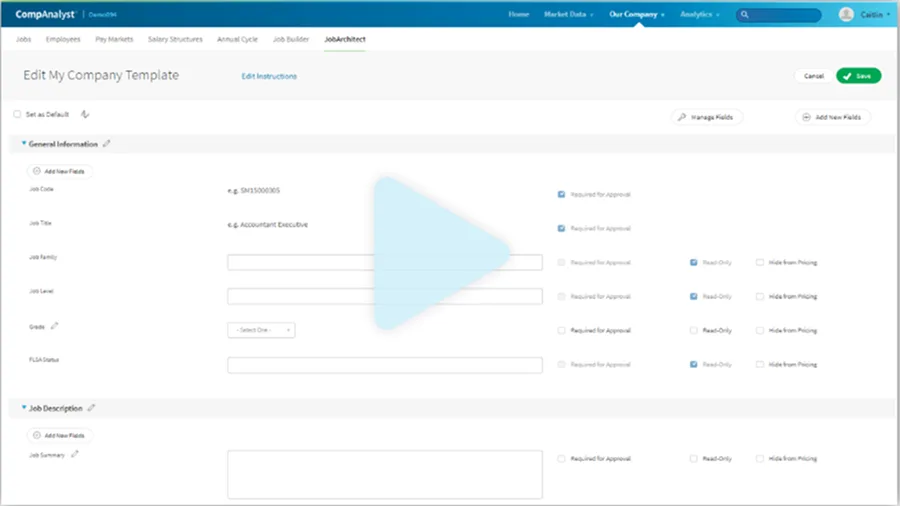Click the icon next to Set as Default
900x531 pixels.
85,114
